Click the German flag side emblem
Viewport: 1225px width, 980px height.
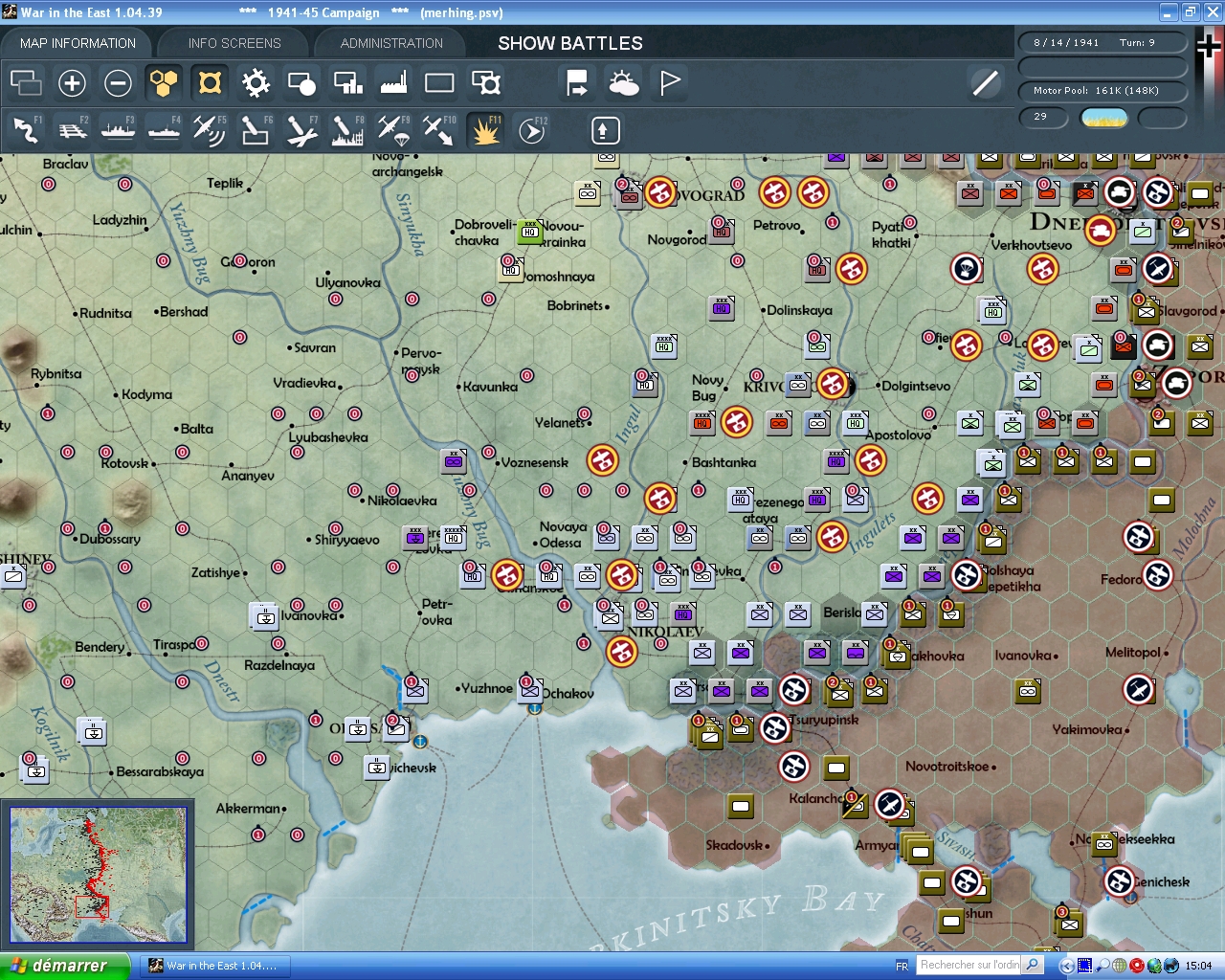click(1209, 47)
